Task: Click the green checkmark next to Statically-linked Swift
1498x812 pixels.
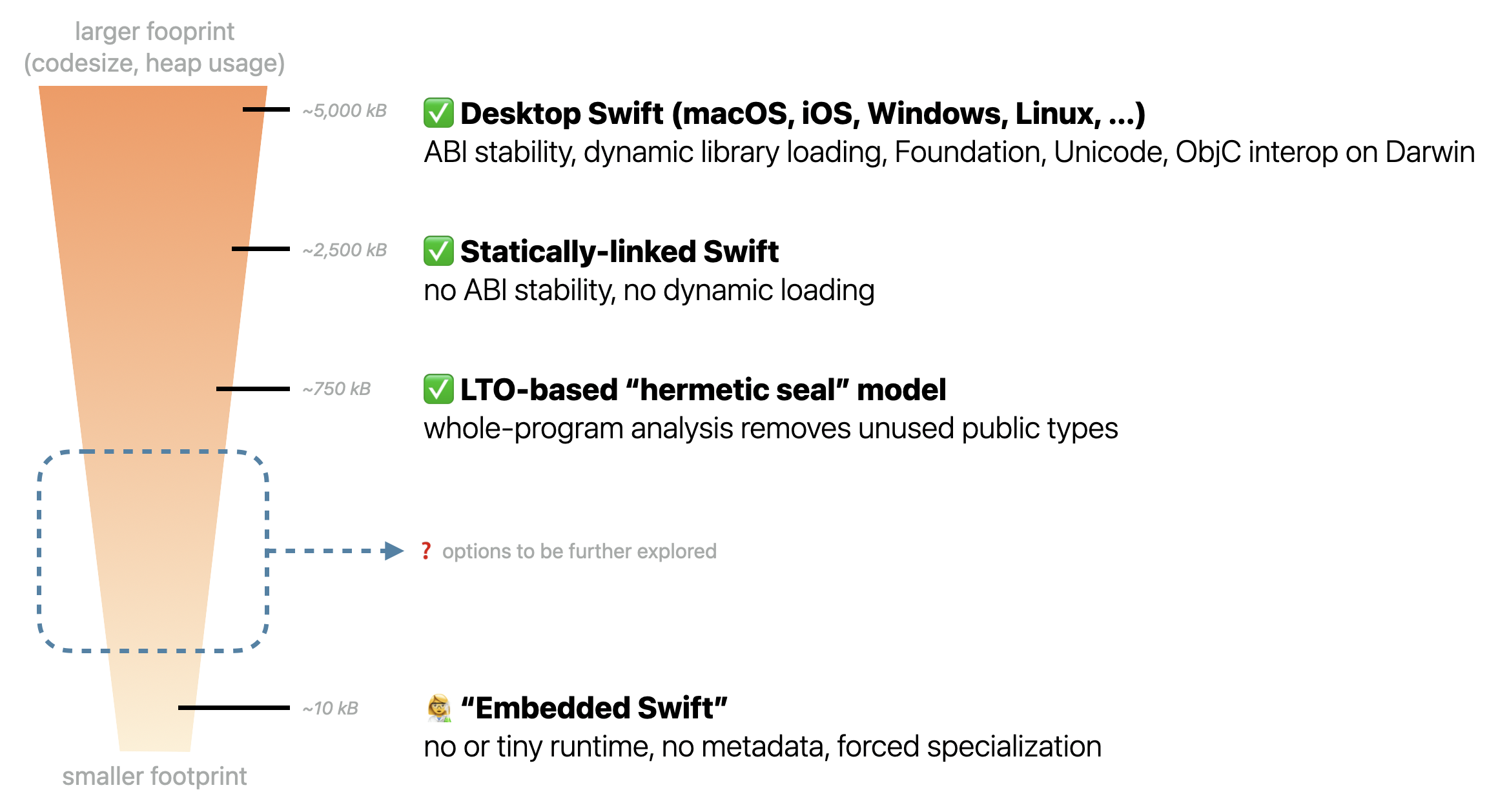Action: coord(438,251)
